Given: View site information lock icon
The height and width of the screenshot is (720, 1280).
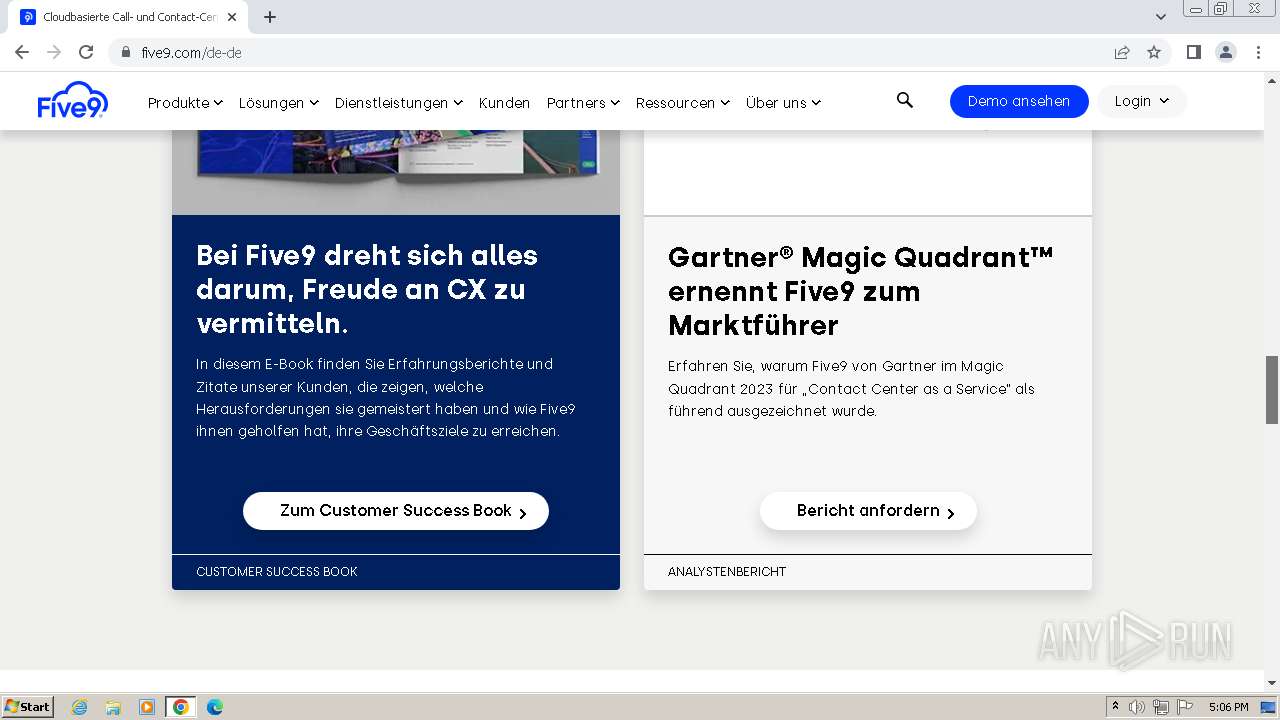Looking at the screenshot, I should click(126, 52).
